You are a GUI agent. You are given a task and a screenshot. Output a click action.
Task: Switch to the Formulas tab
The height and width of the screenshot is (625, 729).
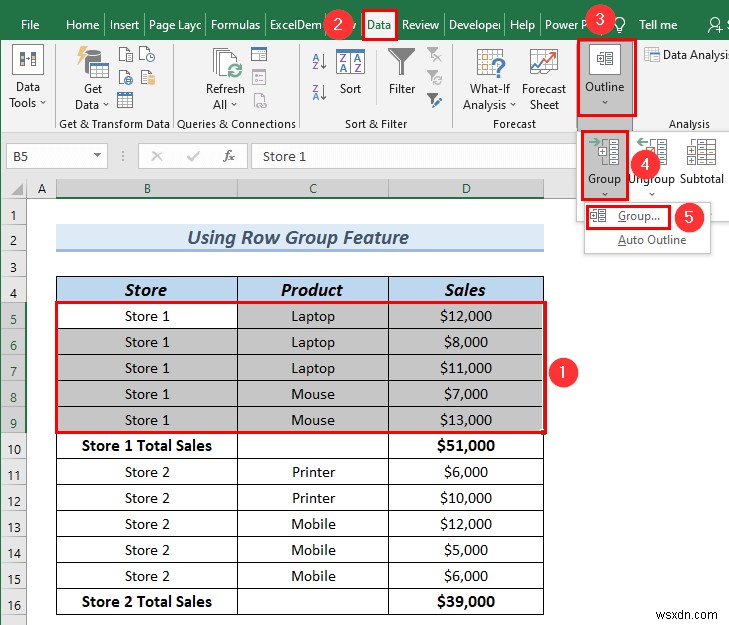point(235,25)
